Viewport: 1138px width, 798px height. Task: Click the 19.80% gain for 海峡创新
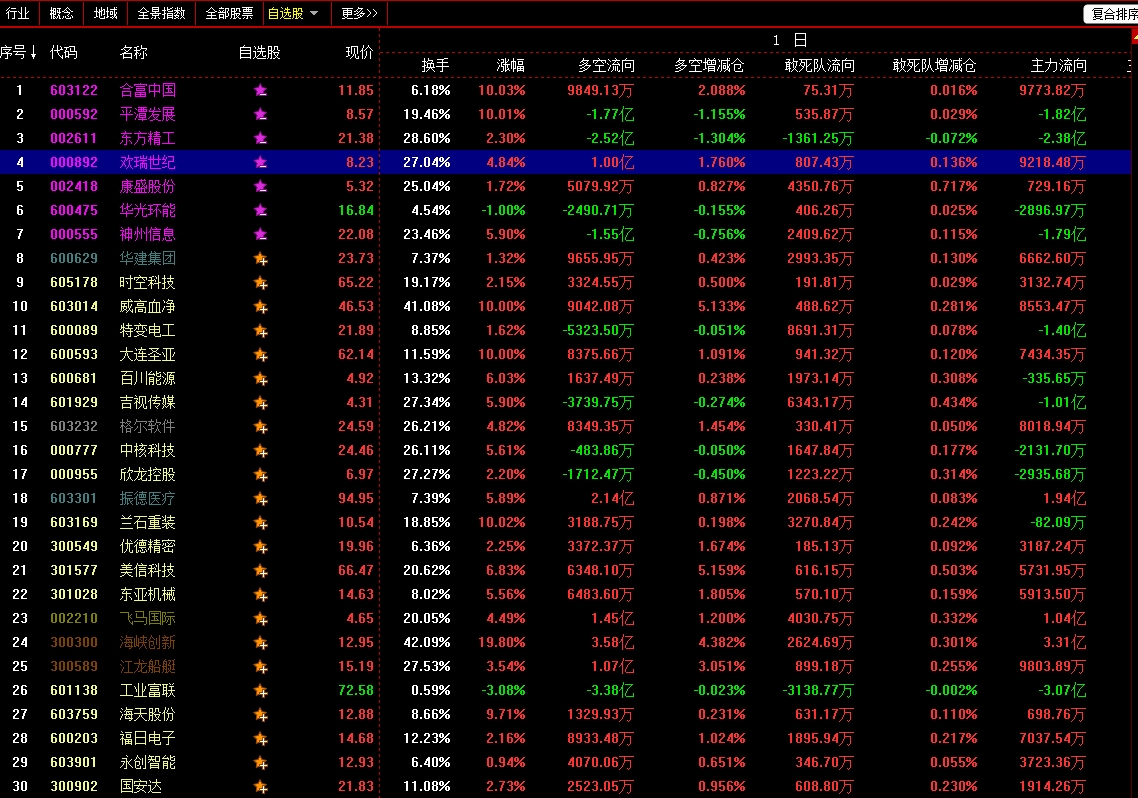(502, 642)
